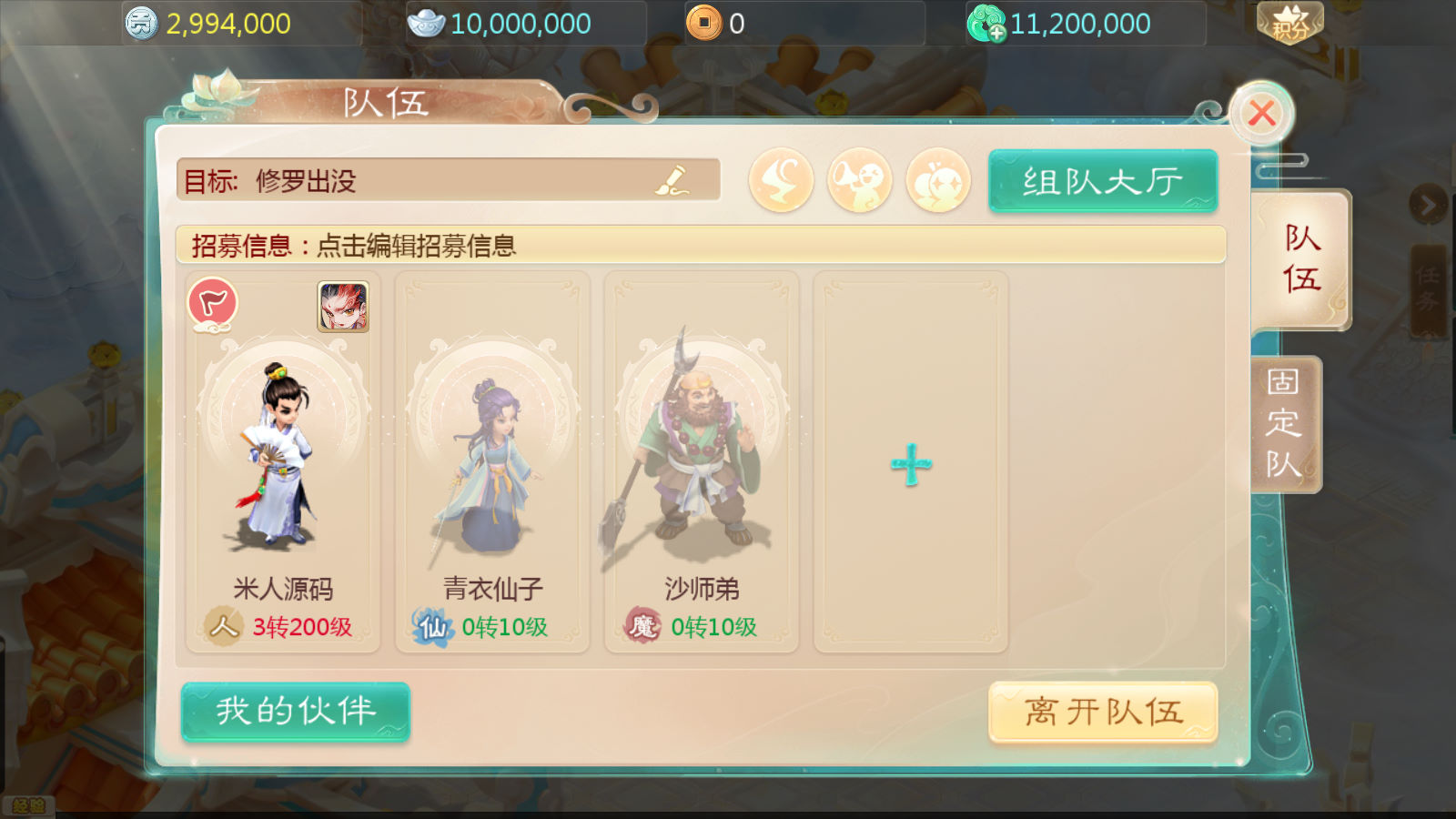The width and height of the screenshot is (1456, 819).
Task: Add member via the plus slot
Action: [911, 464]
